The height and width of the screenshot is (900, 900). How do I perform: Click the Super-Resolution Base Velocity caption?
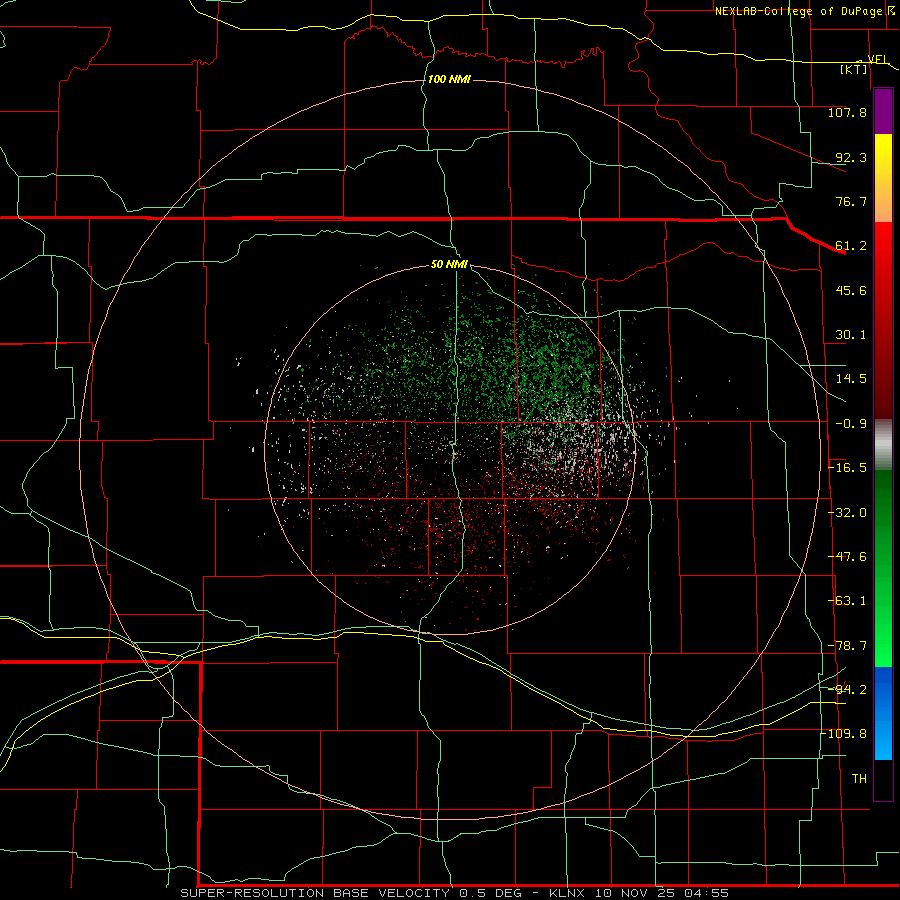(x=455, y=893)
